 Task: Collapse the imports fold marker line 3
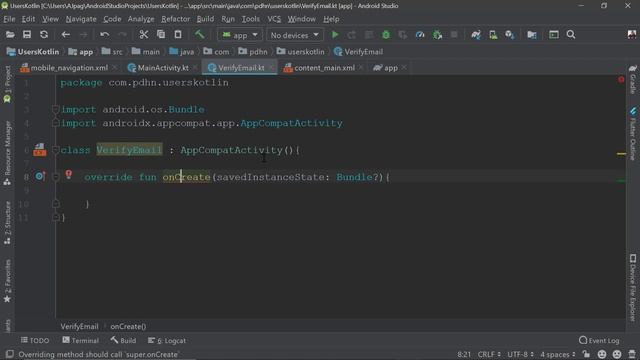click(x=56, y=109)
